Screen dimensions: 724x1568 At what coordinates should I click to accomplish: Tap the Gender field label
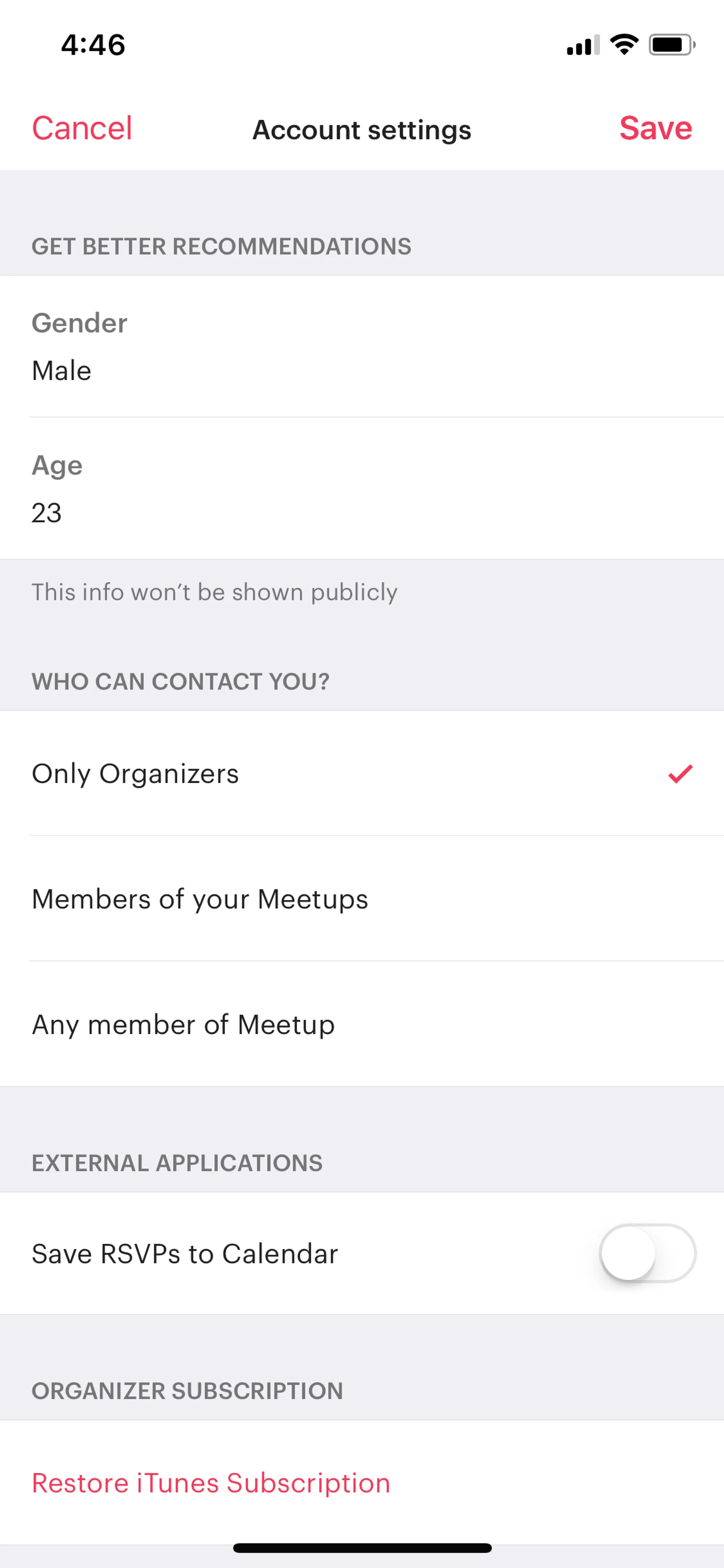[79, 323]
